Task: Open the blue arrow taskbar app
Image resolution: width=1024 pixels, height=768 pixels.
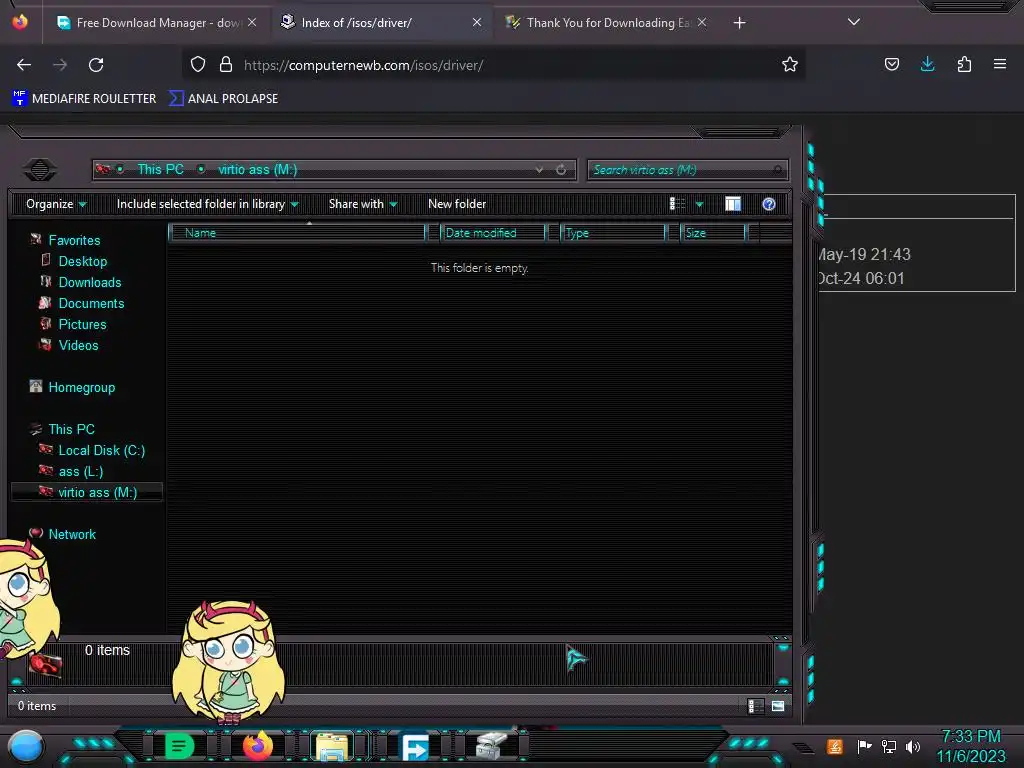Action: click(415, 747)
